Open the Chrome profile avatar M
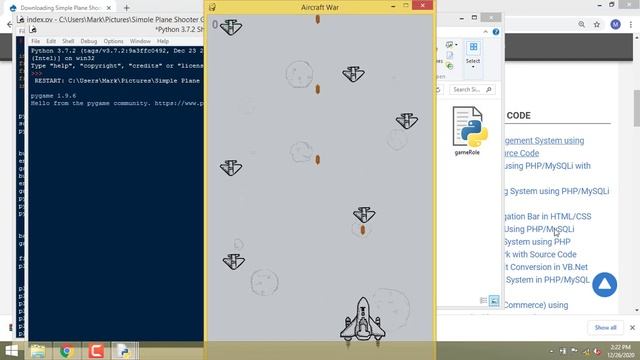The image size is (640, 360). pos(615,24)
